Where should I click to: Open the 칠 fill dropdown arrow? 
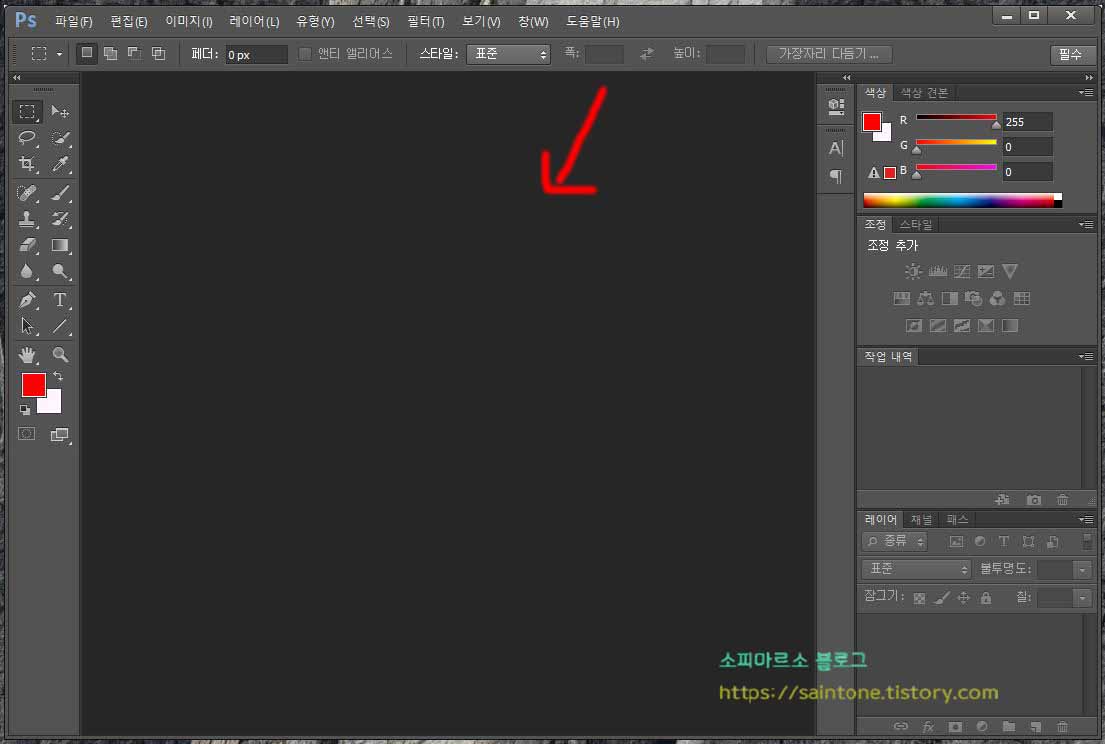[1082, 598]
